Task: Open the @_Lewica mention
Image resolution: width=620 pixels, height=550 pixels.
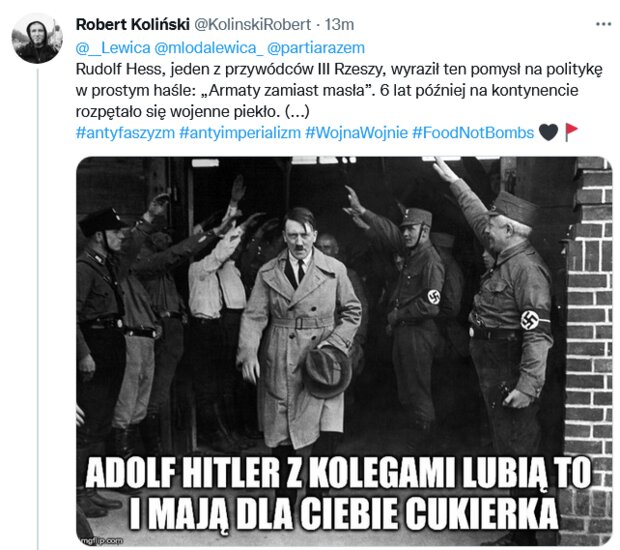Action: (113, 48)
